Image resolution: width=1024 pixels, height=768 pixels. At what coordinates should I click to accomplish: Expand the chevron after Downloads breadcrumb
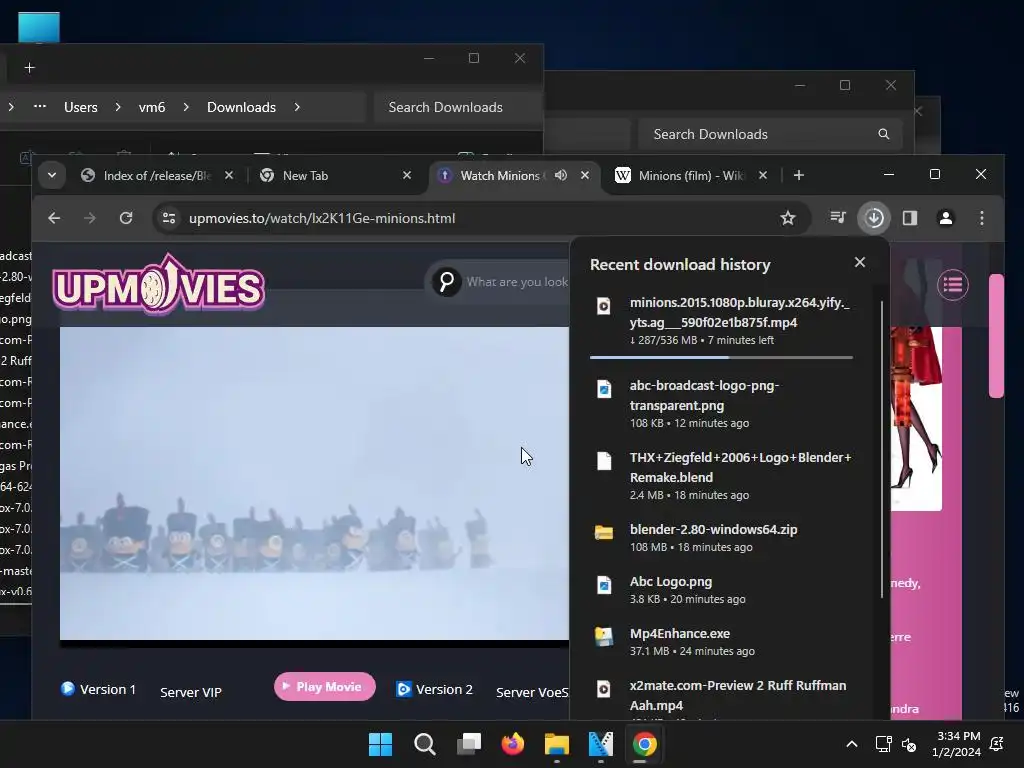coord(297,107)
